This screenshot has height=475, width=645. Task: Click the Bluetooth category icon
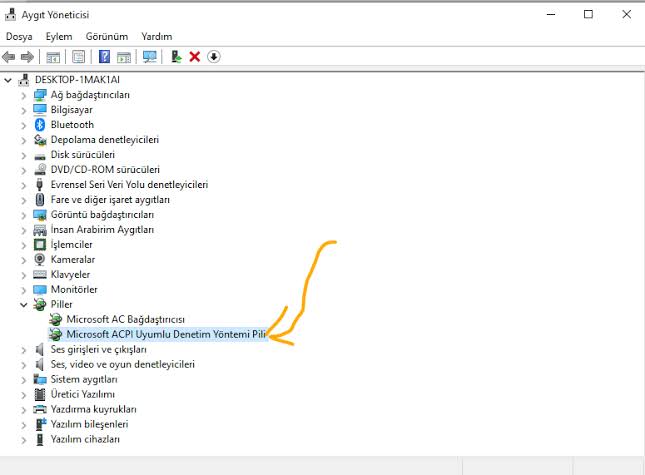pyautogui.click(x=39, y=125)
